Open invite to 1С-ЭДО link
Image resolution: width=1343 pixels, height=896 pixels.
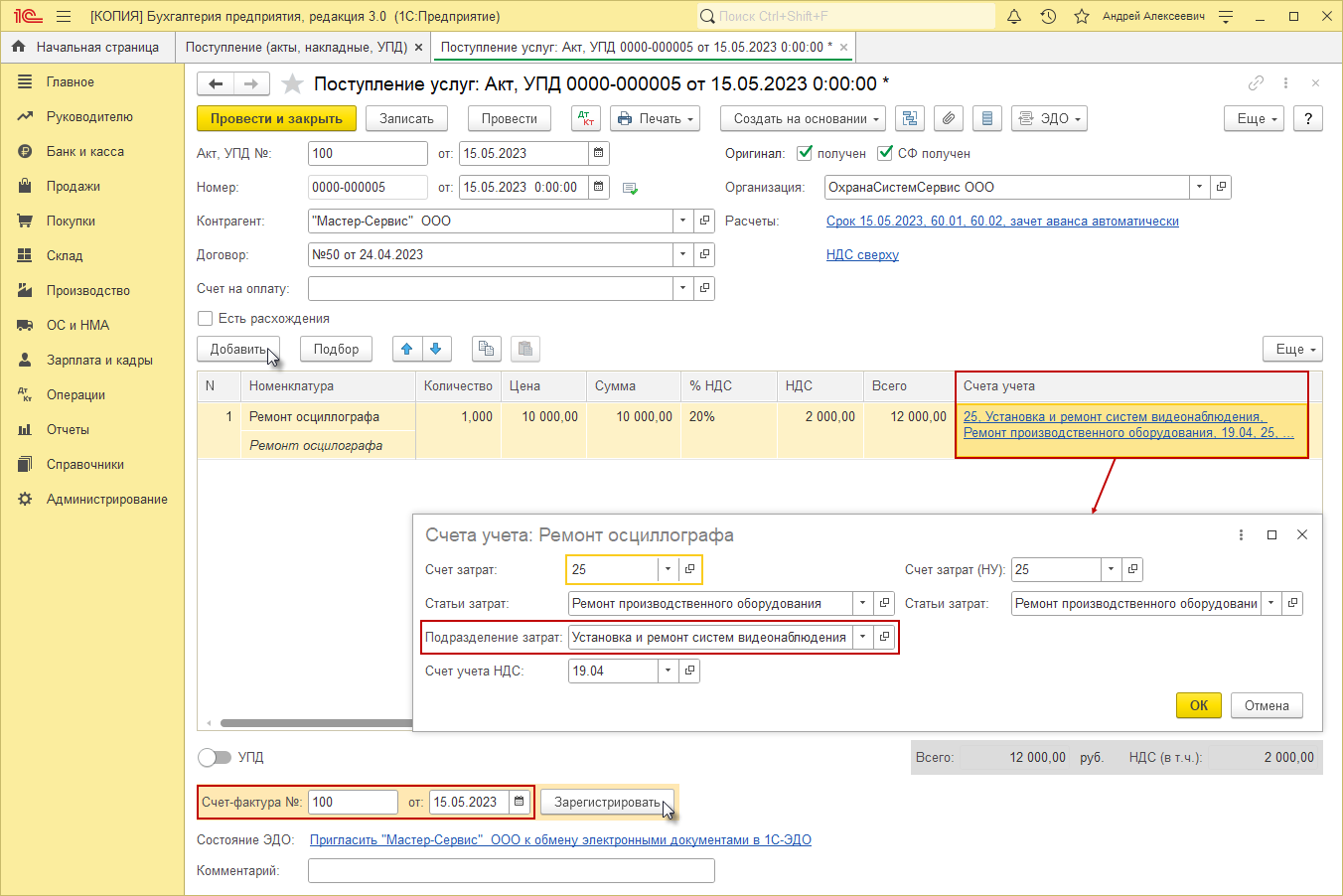coord(560,840)
